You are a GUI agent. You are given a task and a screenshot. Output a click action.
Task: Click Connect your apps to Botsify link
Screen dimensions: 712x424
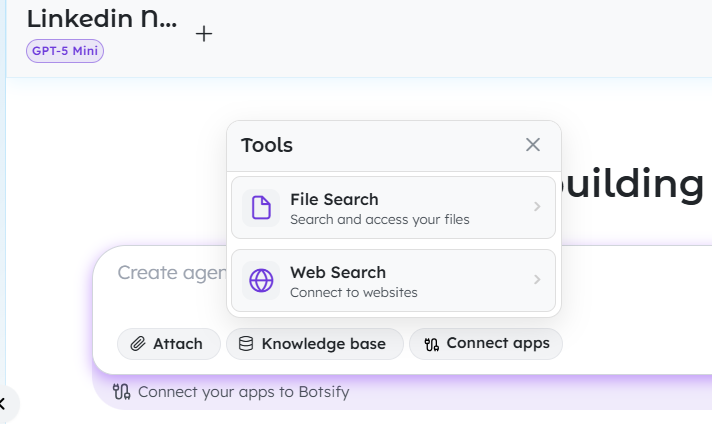point(243,392)
